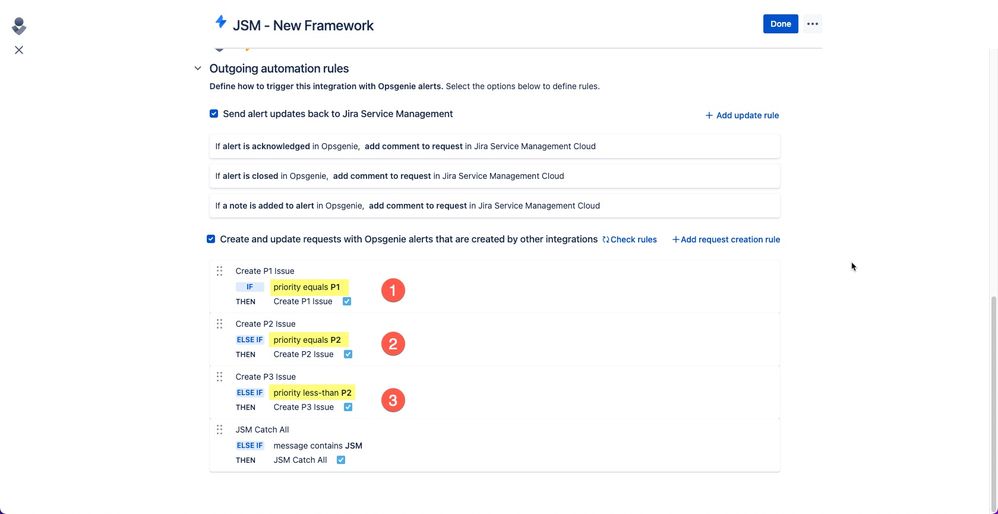This screenshot has width=998, height=514.
Task: Toggle Create and update requests checkbox
Action: [211, 239]
